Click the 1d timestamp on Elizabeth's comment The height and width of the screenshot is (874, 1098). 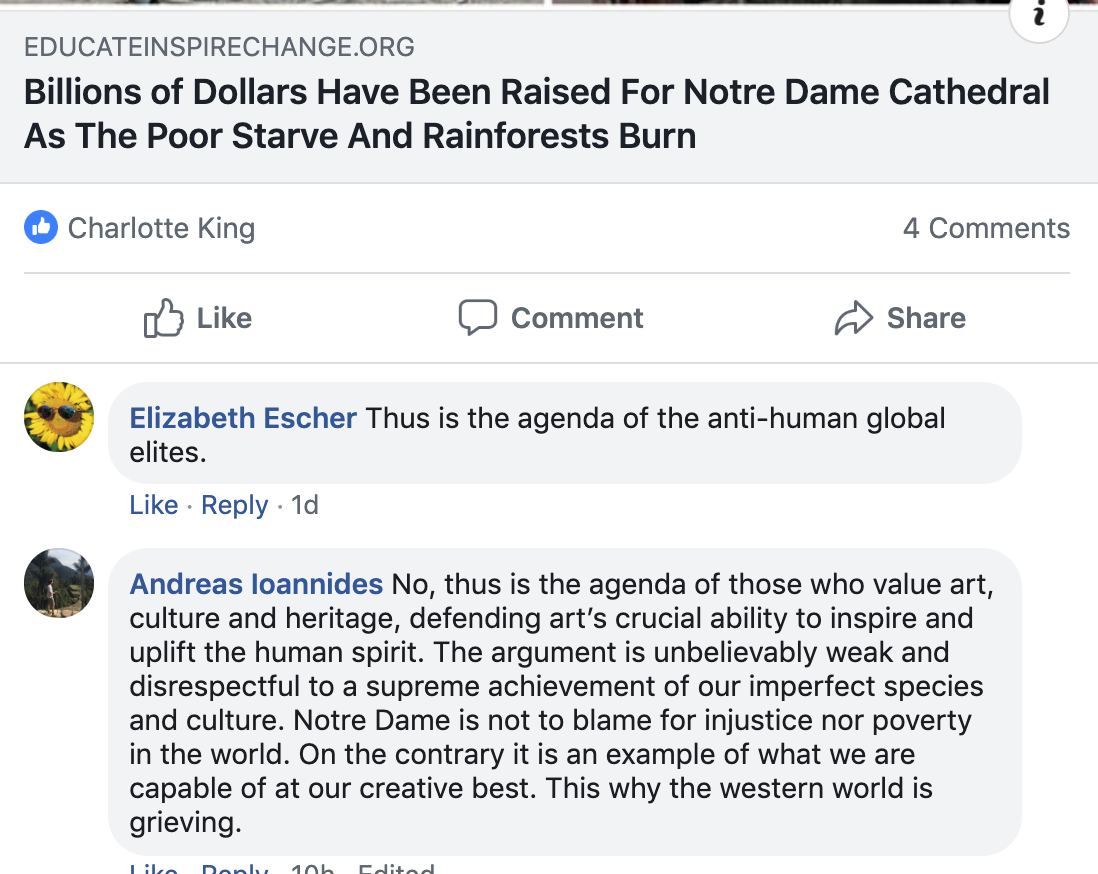pyautogui.click(x=304, y=505)
